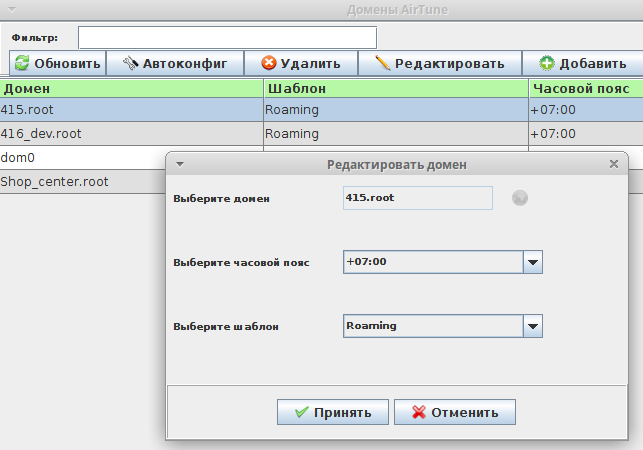Click the pencil icon on Редактировать

tap(383, 63)
